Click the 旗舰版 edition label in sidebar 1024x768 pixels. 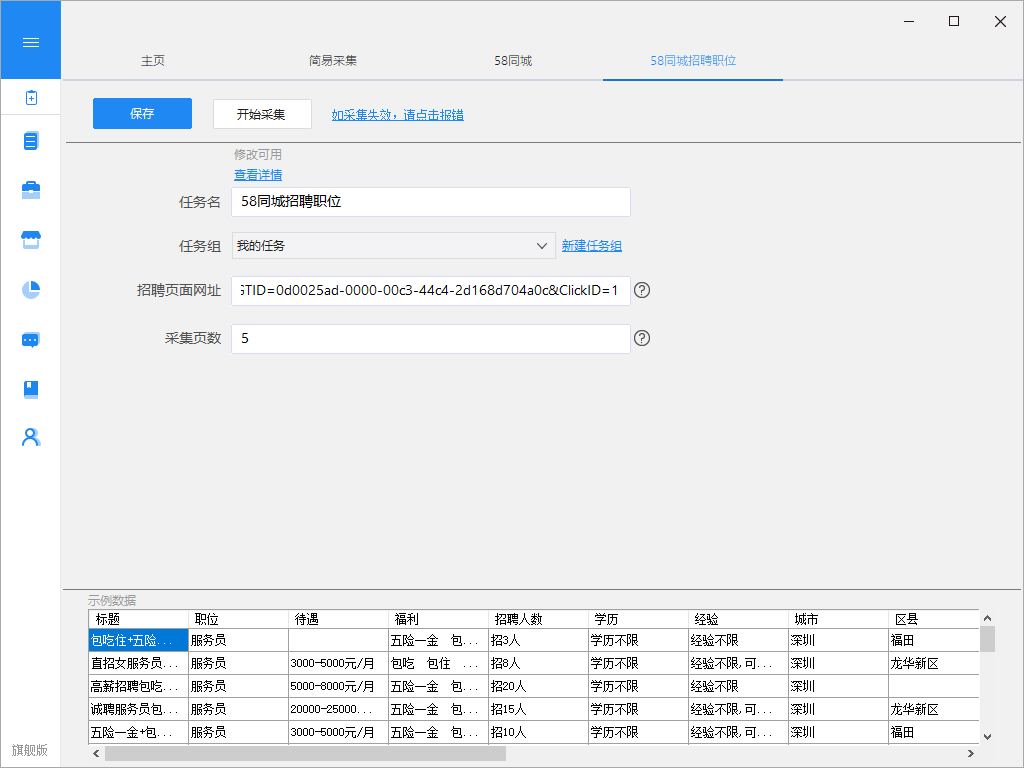click(x=30, y=750)
